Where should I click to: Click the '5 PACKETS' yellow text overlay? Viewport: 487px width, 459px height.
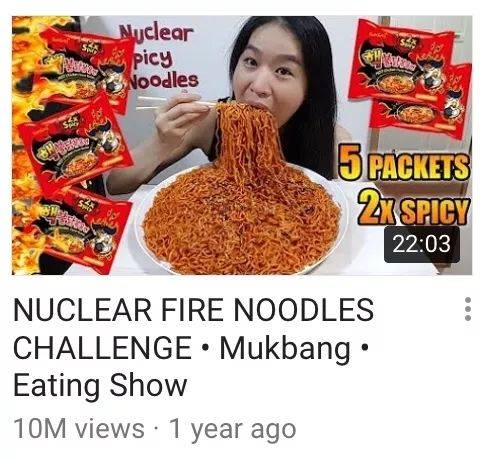click(404, 163)
